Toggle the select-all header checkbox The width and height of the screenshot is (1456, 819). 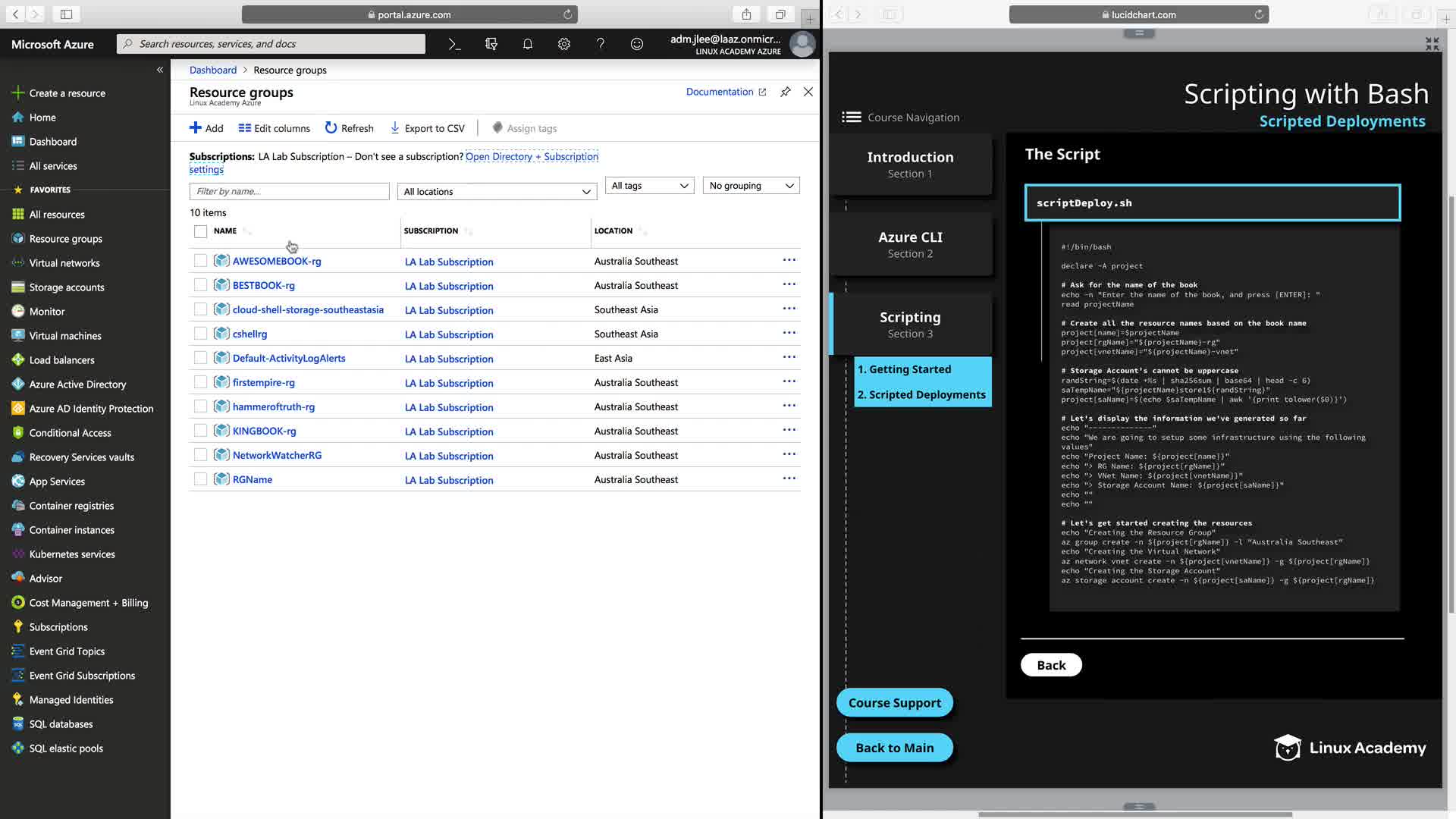coord(200,231)
